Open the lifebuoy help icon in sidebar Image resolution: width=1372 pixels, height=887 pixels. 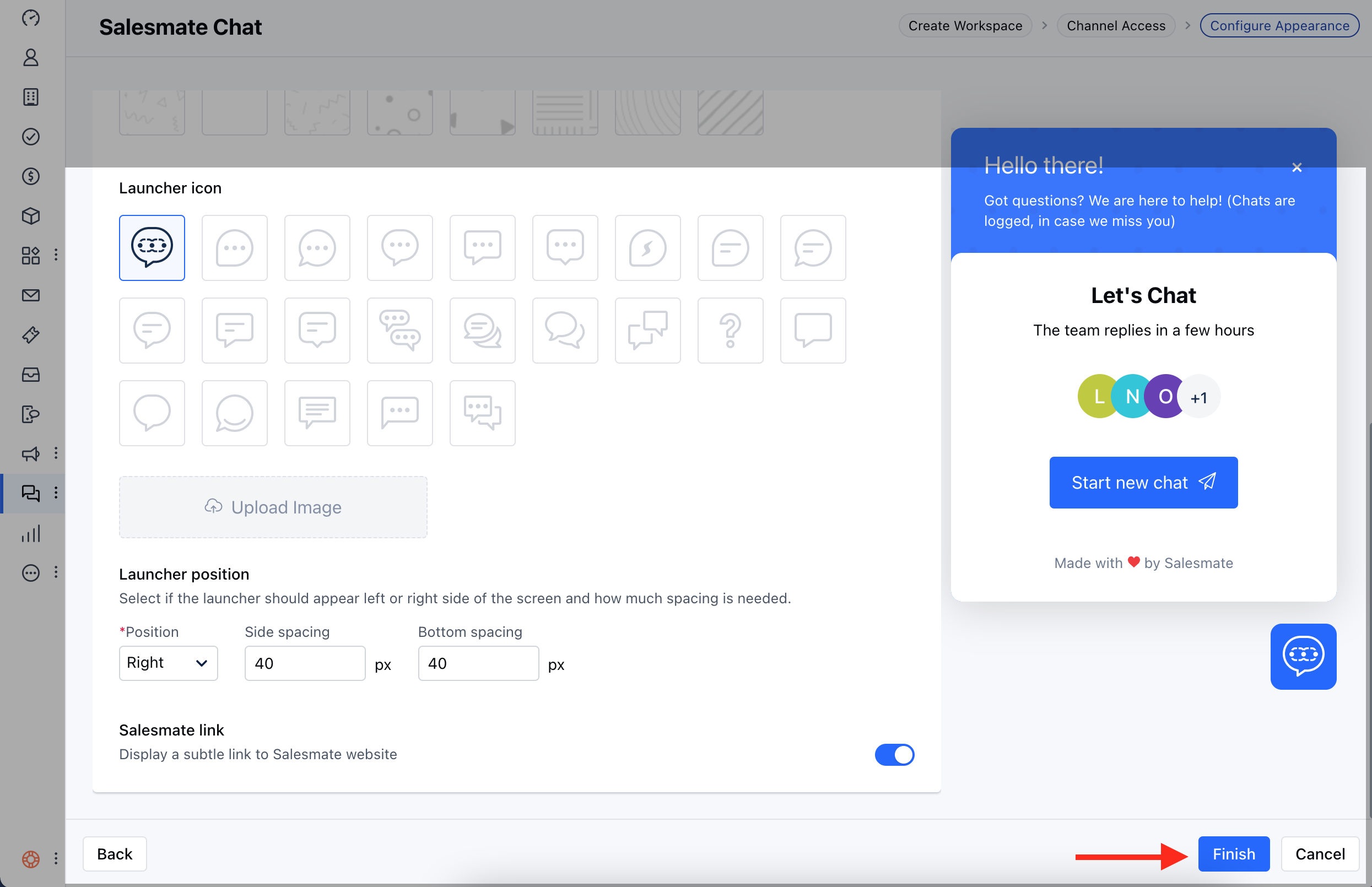click(30, 859)
